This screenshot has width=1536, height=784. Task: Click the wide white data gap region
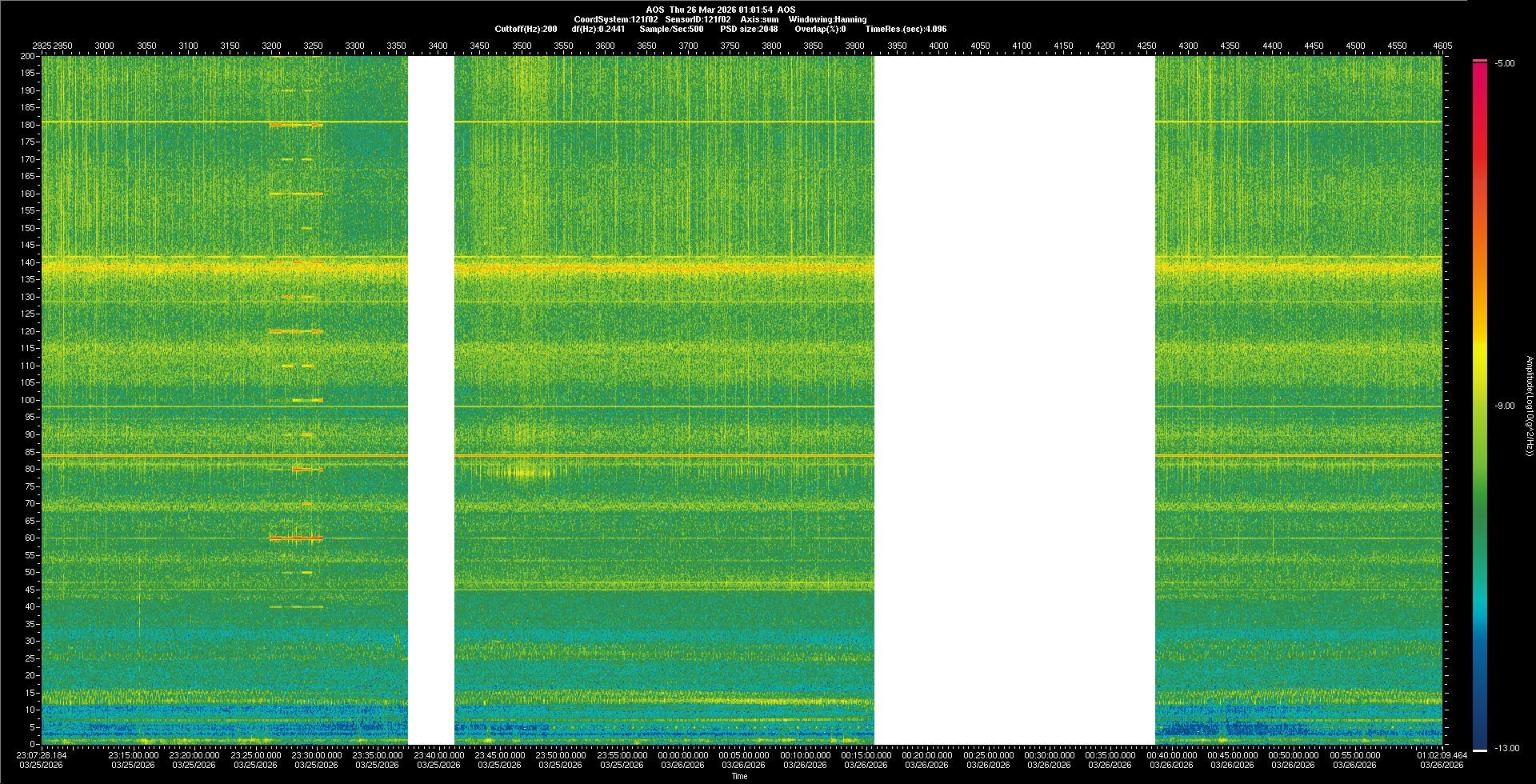(1014, 400)
